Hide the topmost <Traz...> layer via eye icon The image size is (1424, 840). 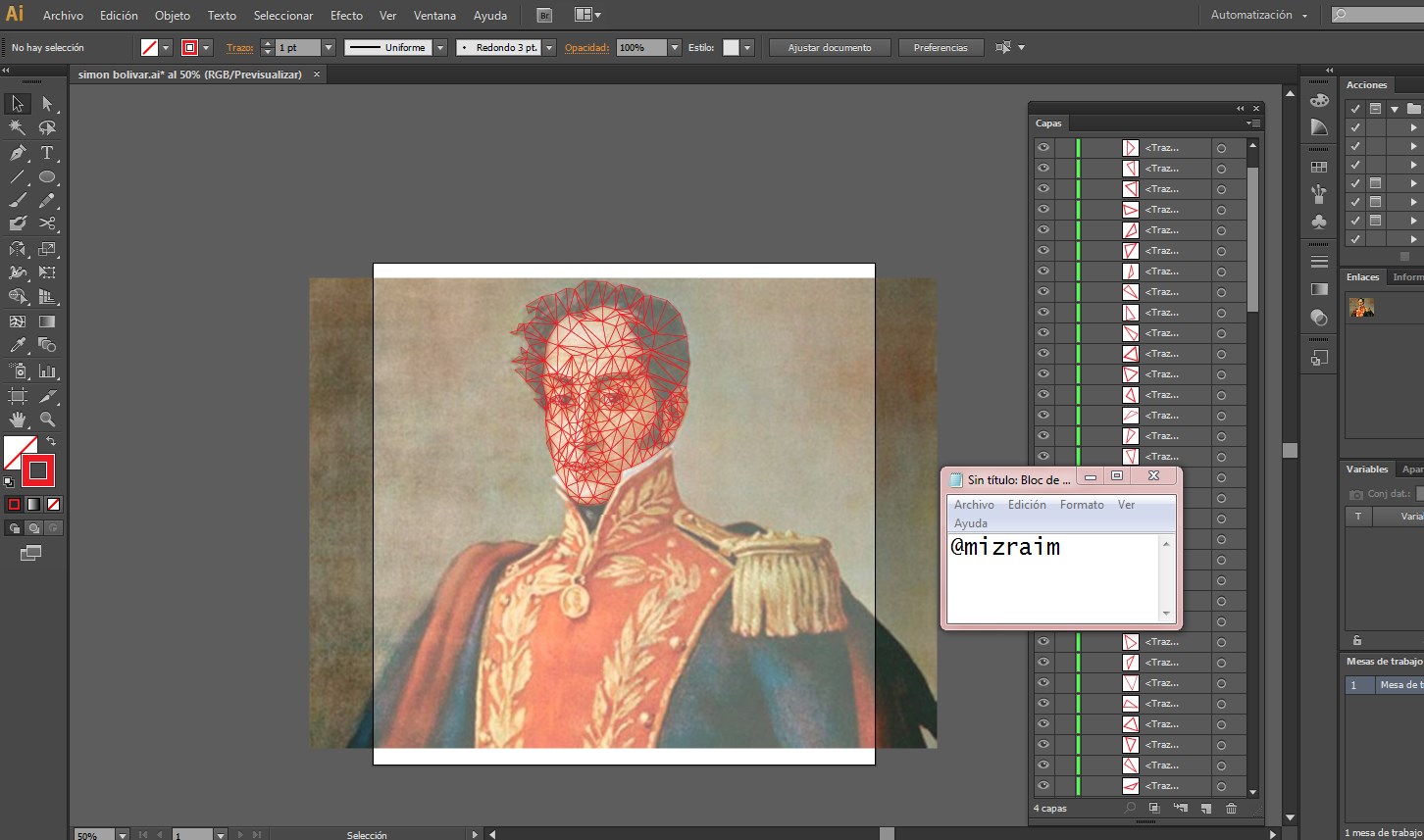(x=1043, y=147)
